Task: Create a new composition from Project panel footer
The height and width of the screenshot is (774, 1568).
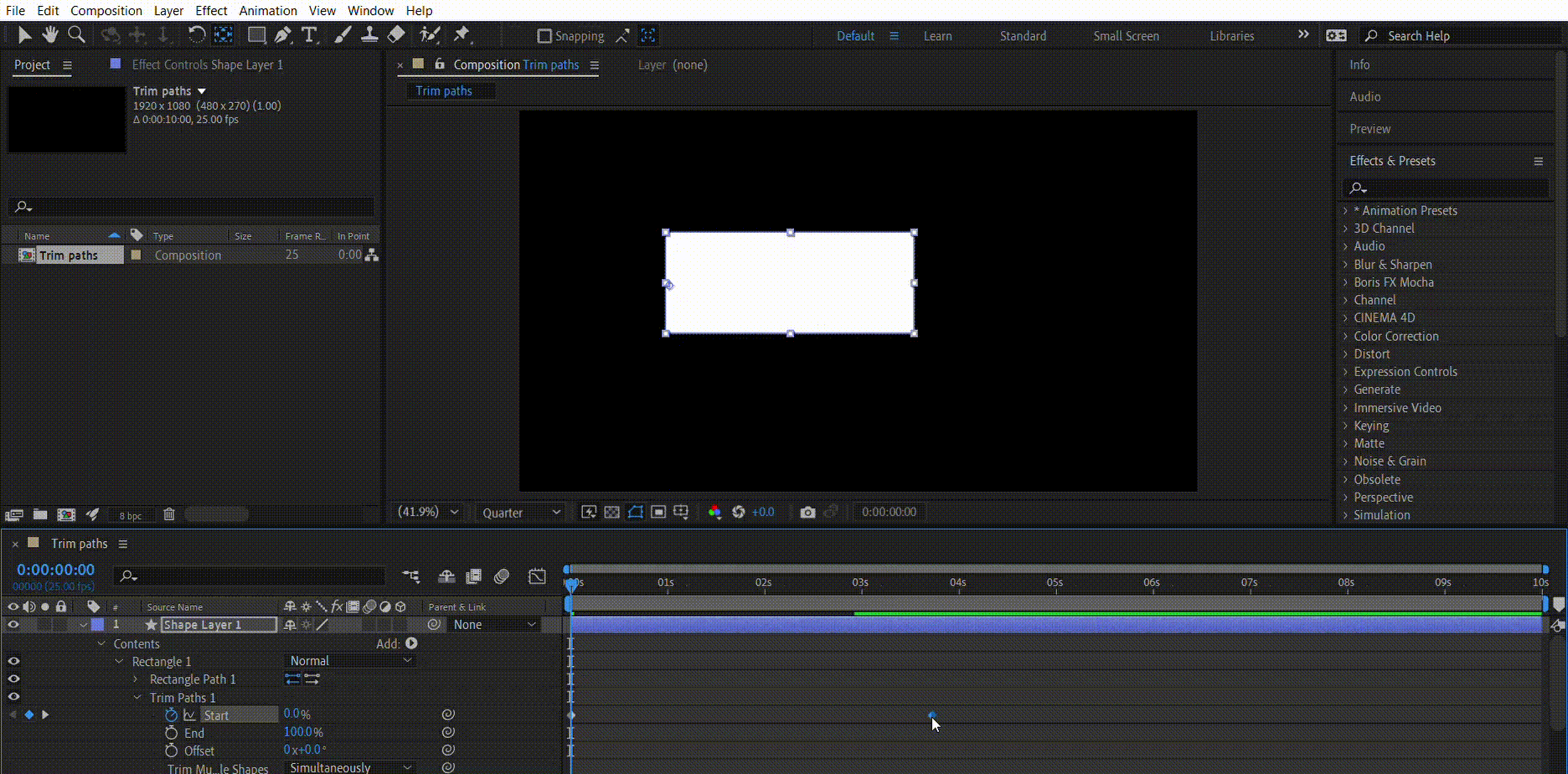Action: click(x=66, y=514)
